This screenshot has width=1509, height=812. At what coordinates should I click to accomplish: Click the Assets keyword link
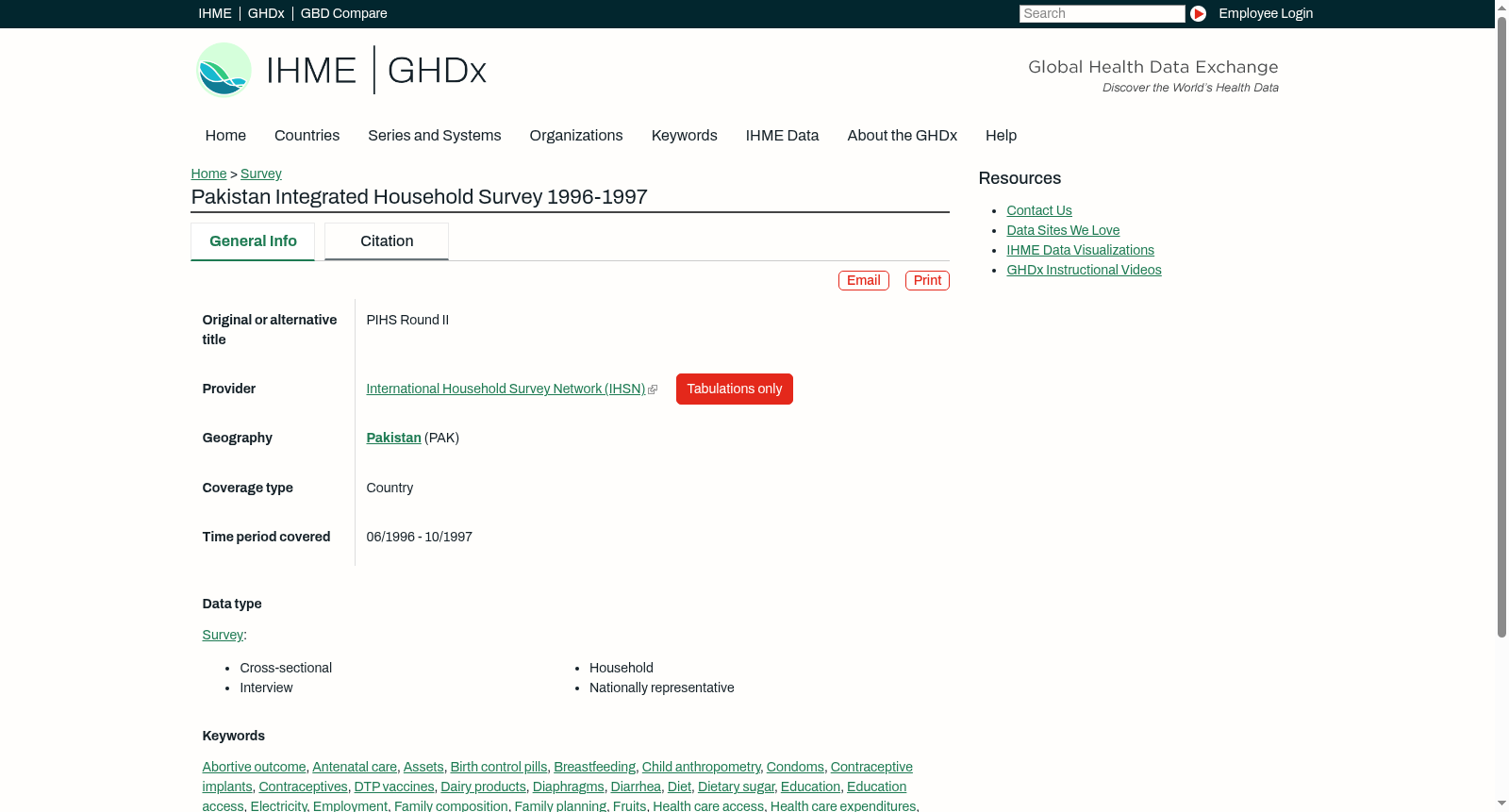pyautogui.click(x=423, y=767)
